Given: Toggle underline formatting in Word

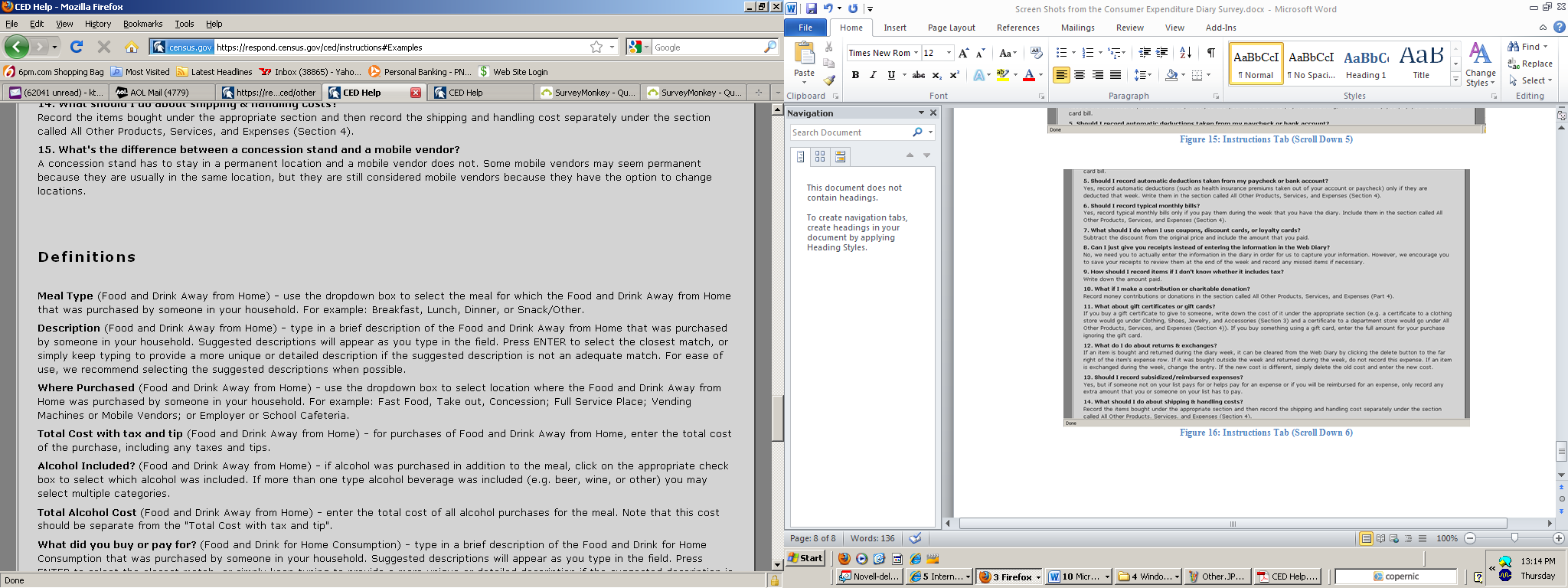Looking at the screenshot, I should [x=891, y=75].
